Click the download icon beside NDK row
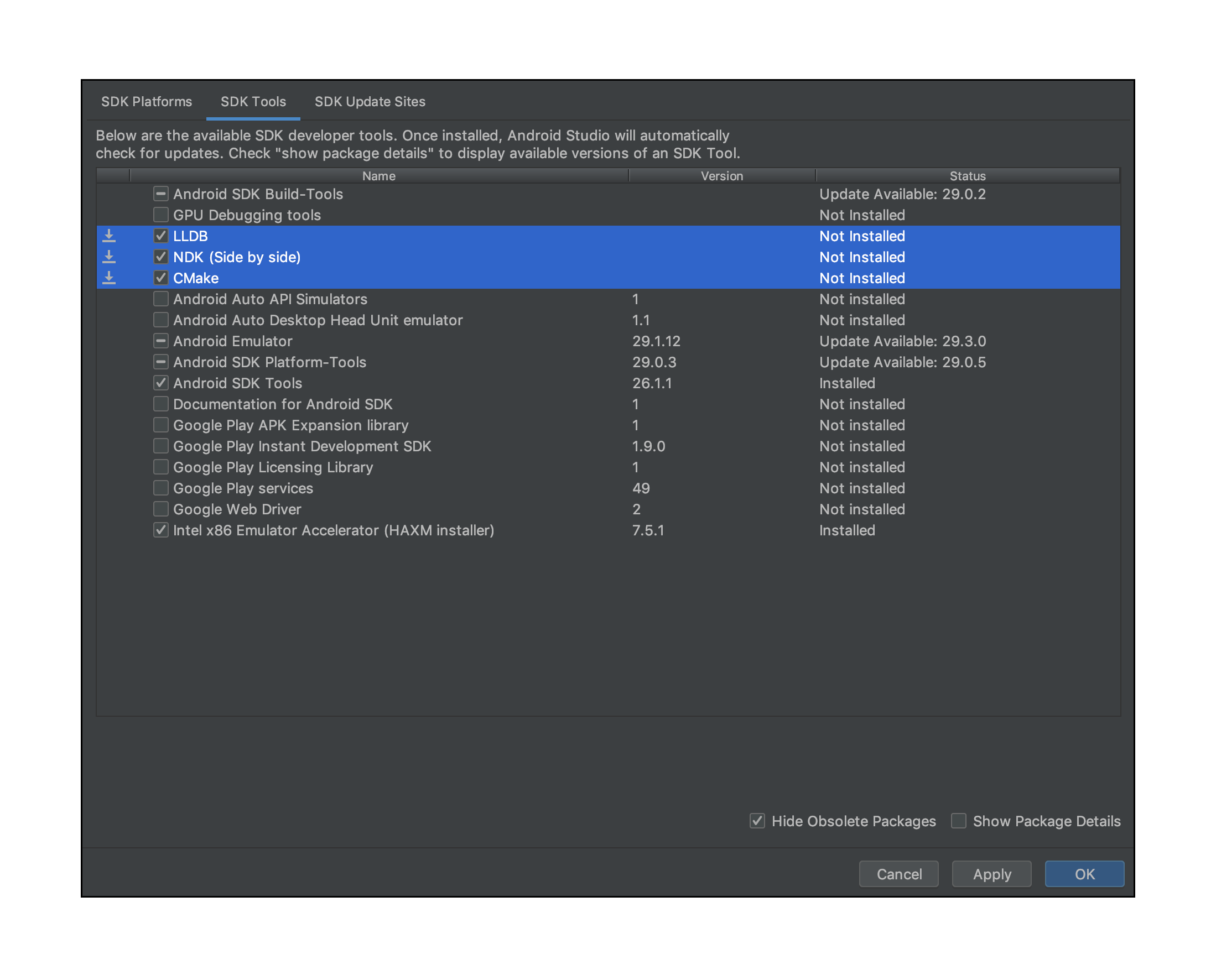This screenshot has height=980, width=1216. 109,257
